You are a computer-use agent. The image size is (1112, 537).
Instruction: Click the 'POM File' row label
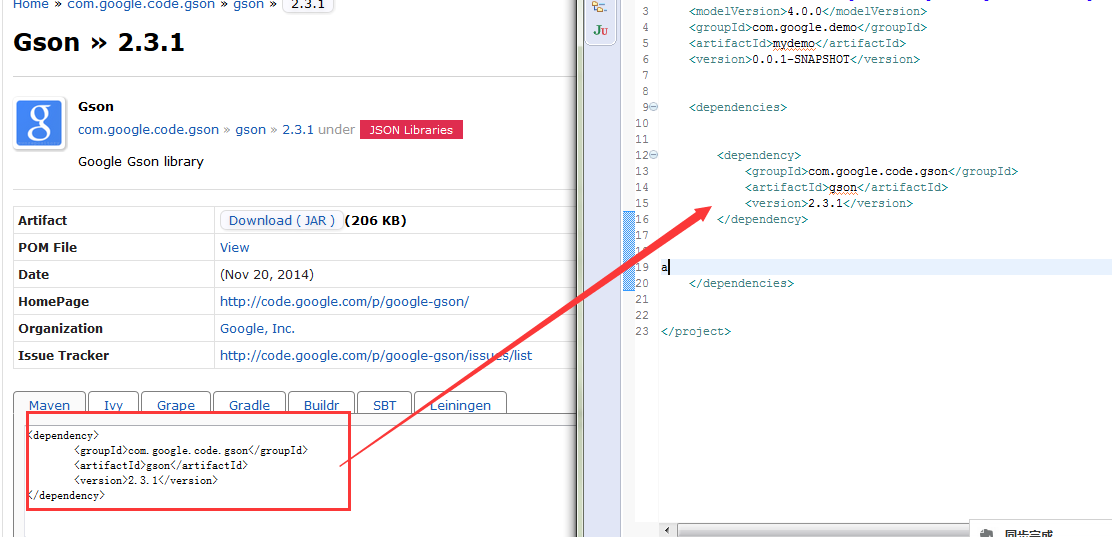[48, 248]
